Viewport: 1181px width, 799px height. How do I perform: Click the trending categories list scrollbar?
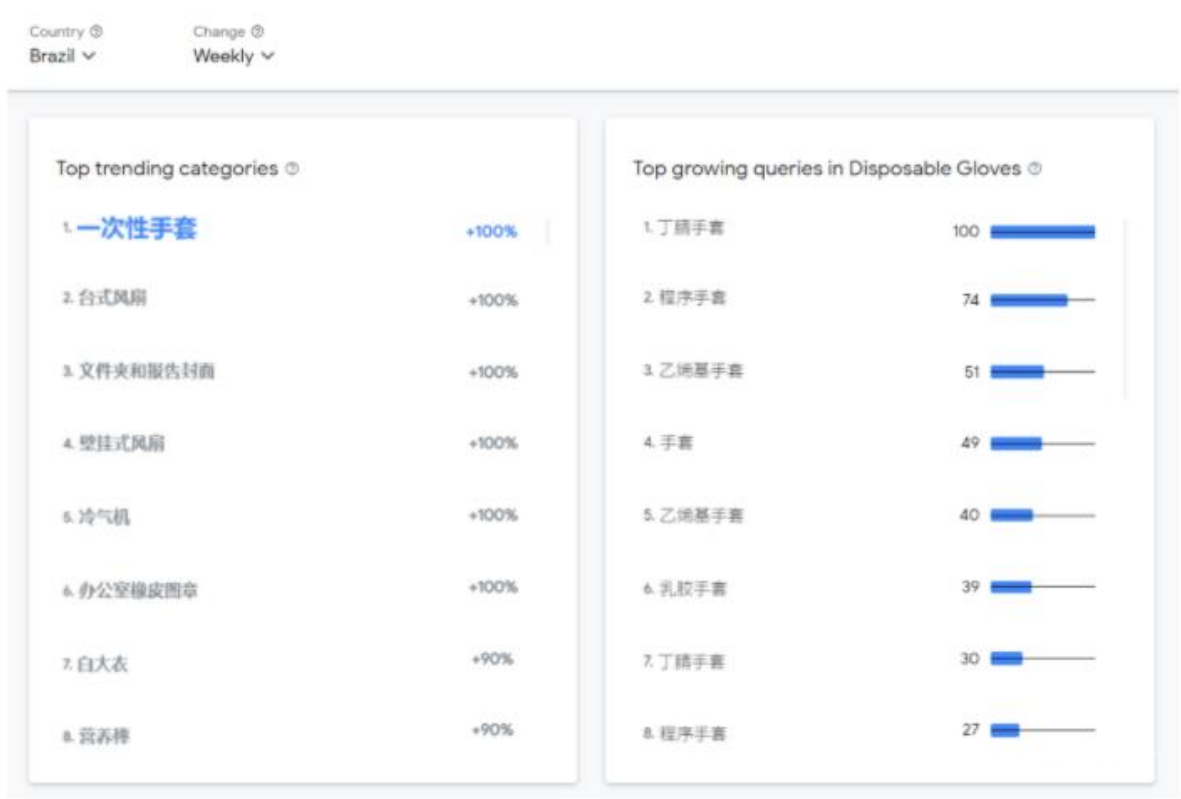point(548,232)
